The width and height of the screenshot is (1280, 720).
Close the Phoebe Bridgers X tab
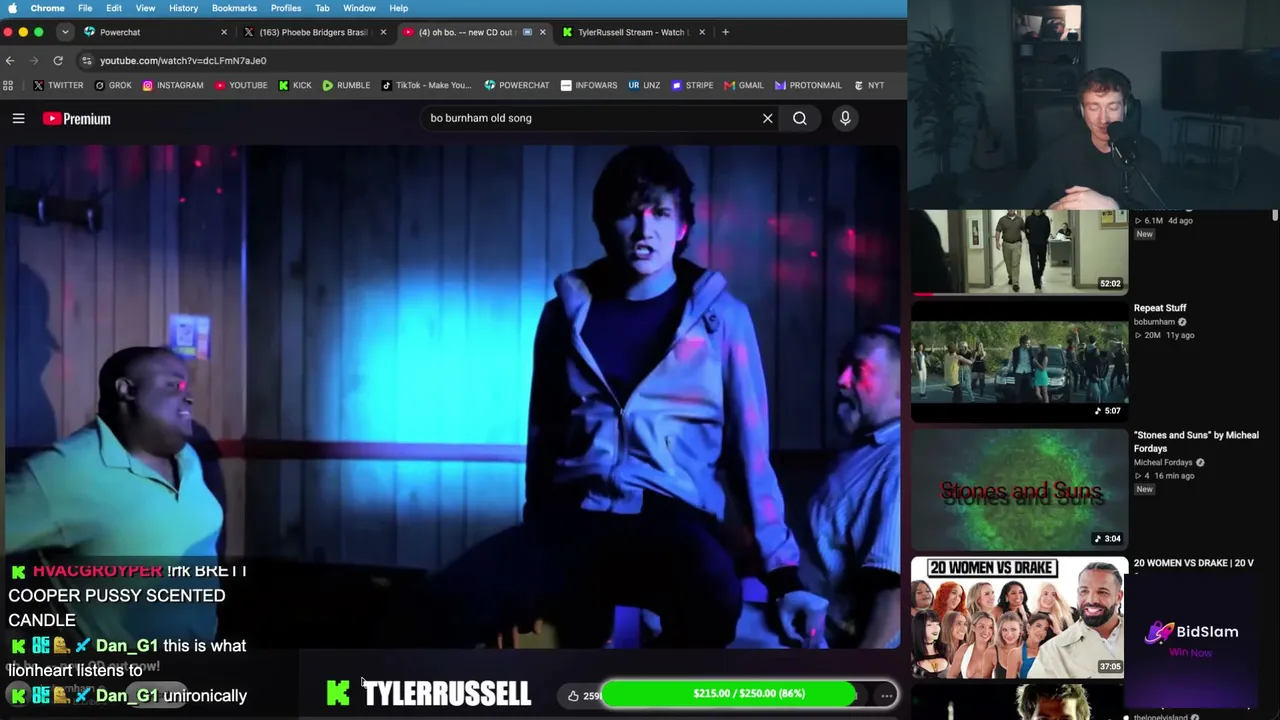[x=383, y=32]
